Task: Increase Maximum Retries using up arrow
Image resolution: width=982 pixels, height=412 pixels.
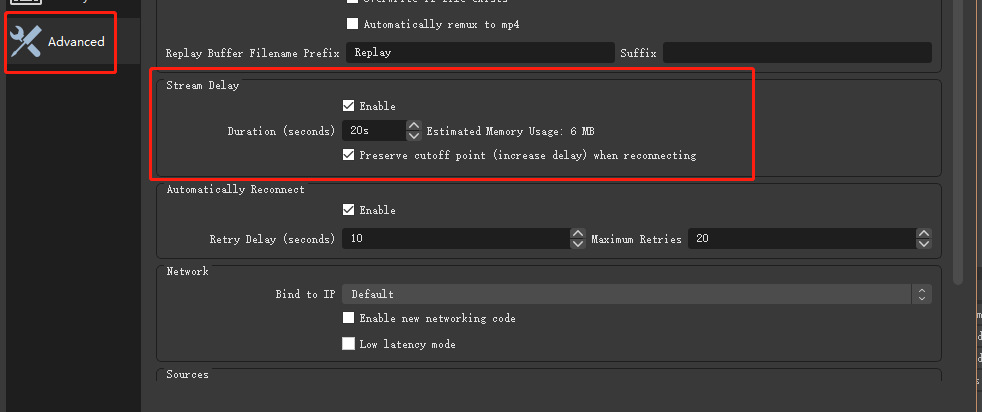Action: (924, 234)
